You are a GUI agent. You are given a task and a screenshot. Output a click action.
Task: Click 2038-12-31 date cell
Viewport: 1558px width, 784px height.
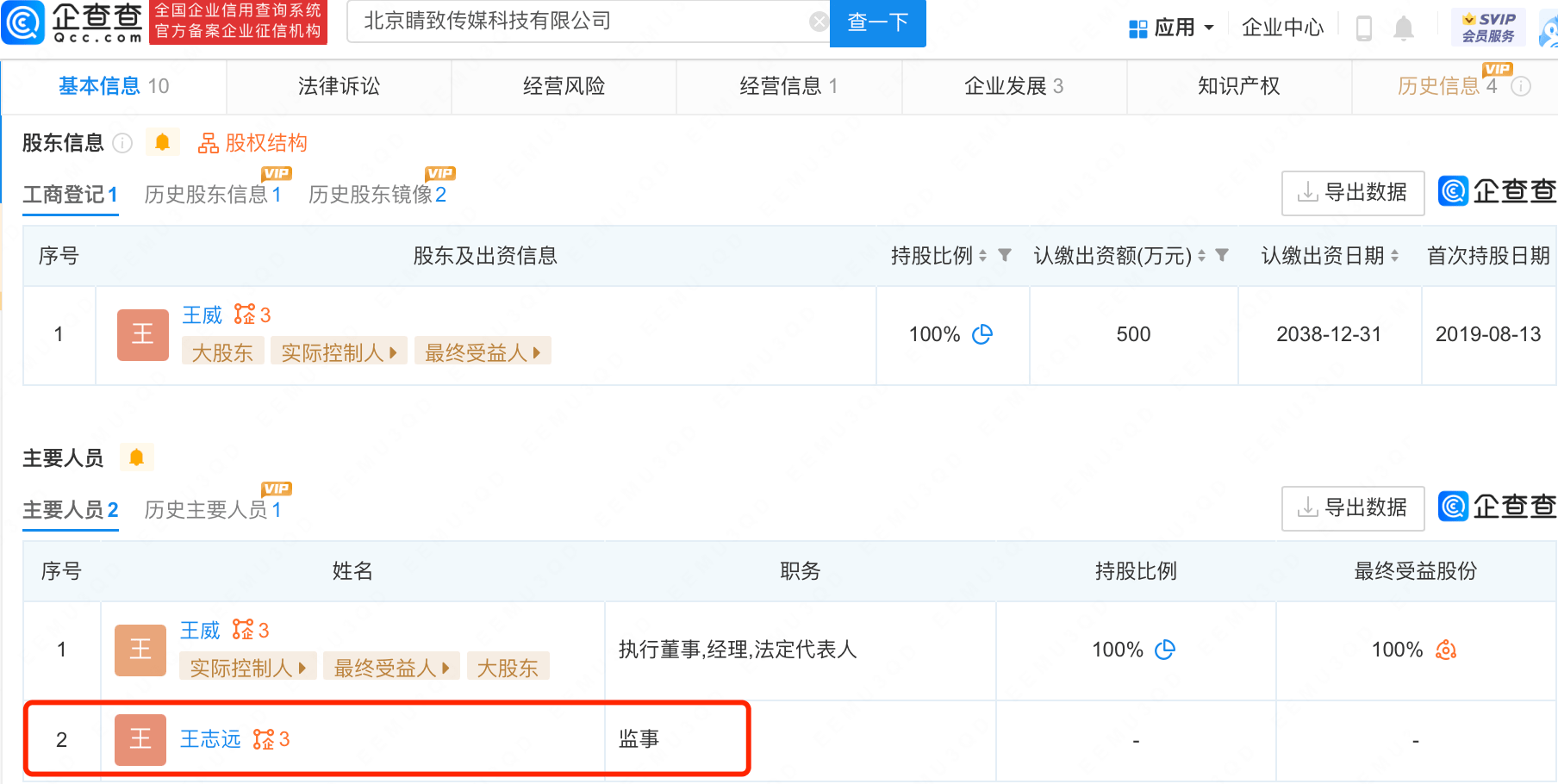(x=1329, y=334)
